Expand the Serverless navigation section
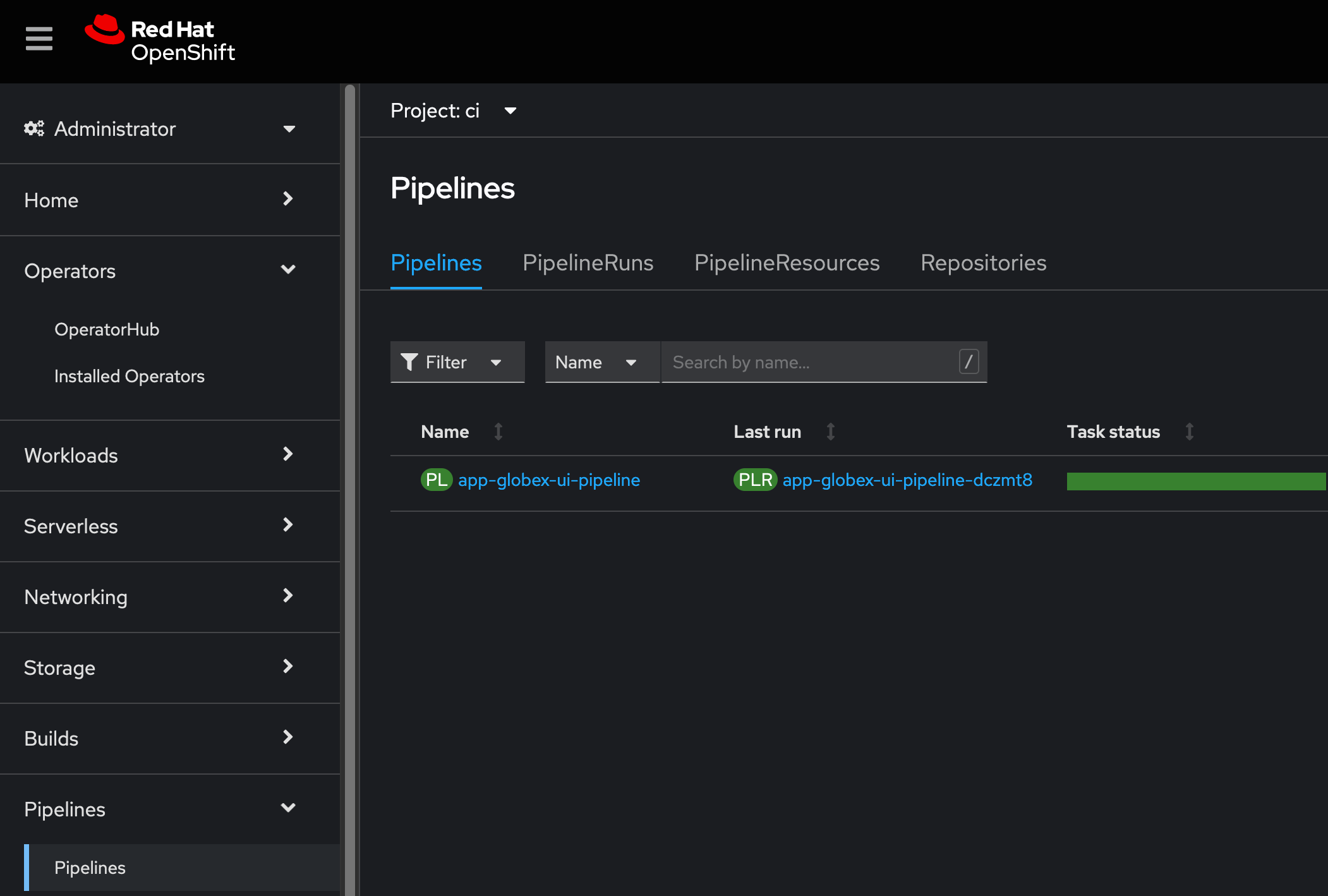This screenshot has width=1328, height=896. click(x=160, y=526)
